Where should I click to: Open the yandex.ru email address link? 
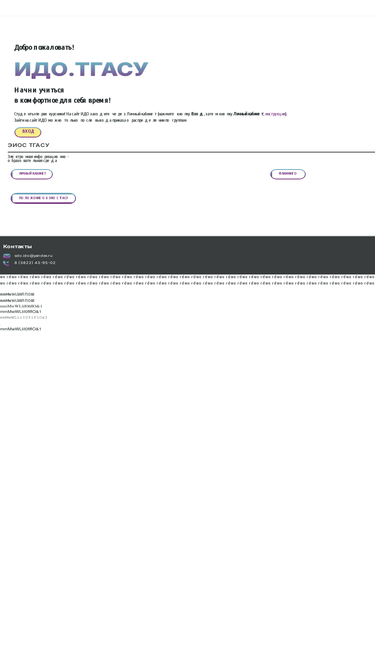point(33,256)
